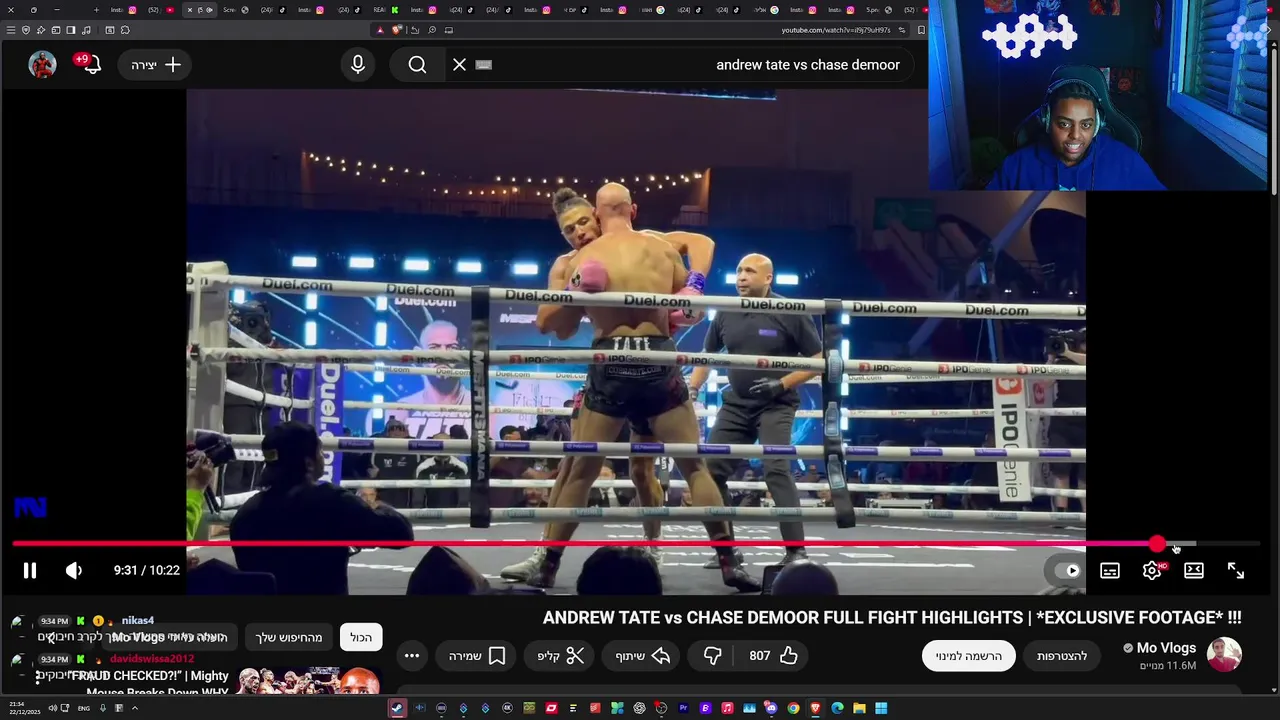Open Brave rewards triangle icon
1280x720 pixels.
[380, 30]
